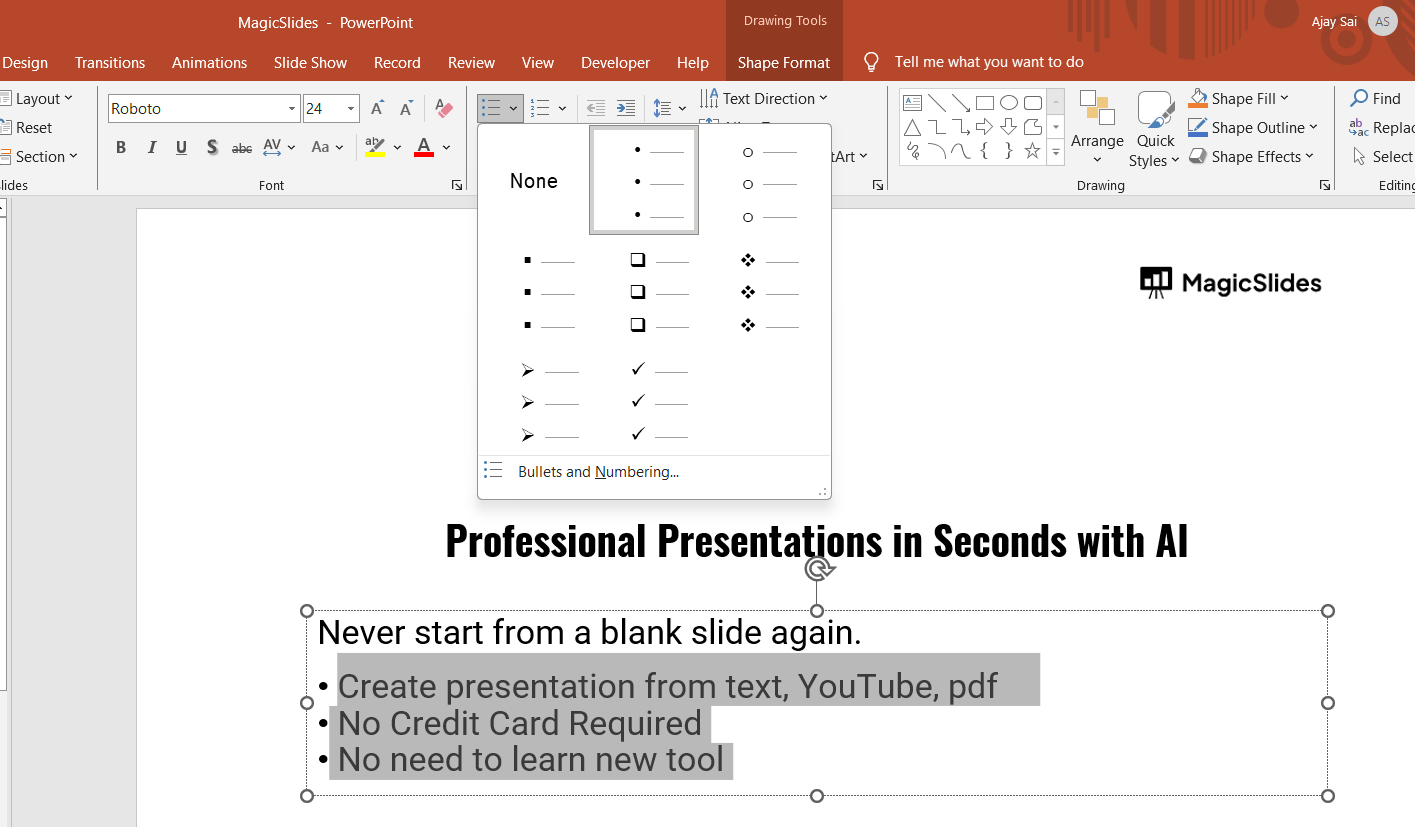This screenshot has width=1415, height=827.
Task: Click the Increase List Level indent icon
Action: tap(625, 108)
